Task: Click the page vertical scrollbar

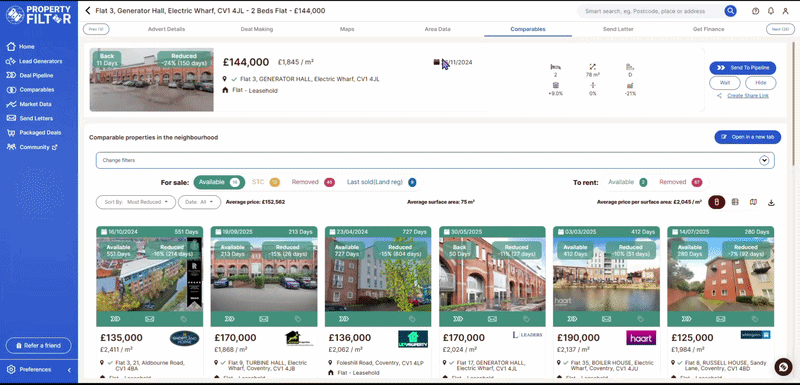Action: tap(793, 105)
